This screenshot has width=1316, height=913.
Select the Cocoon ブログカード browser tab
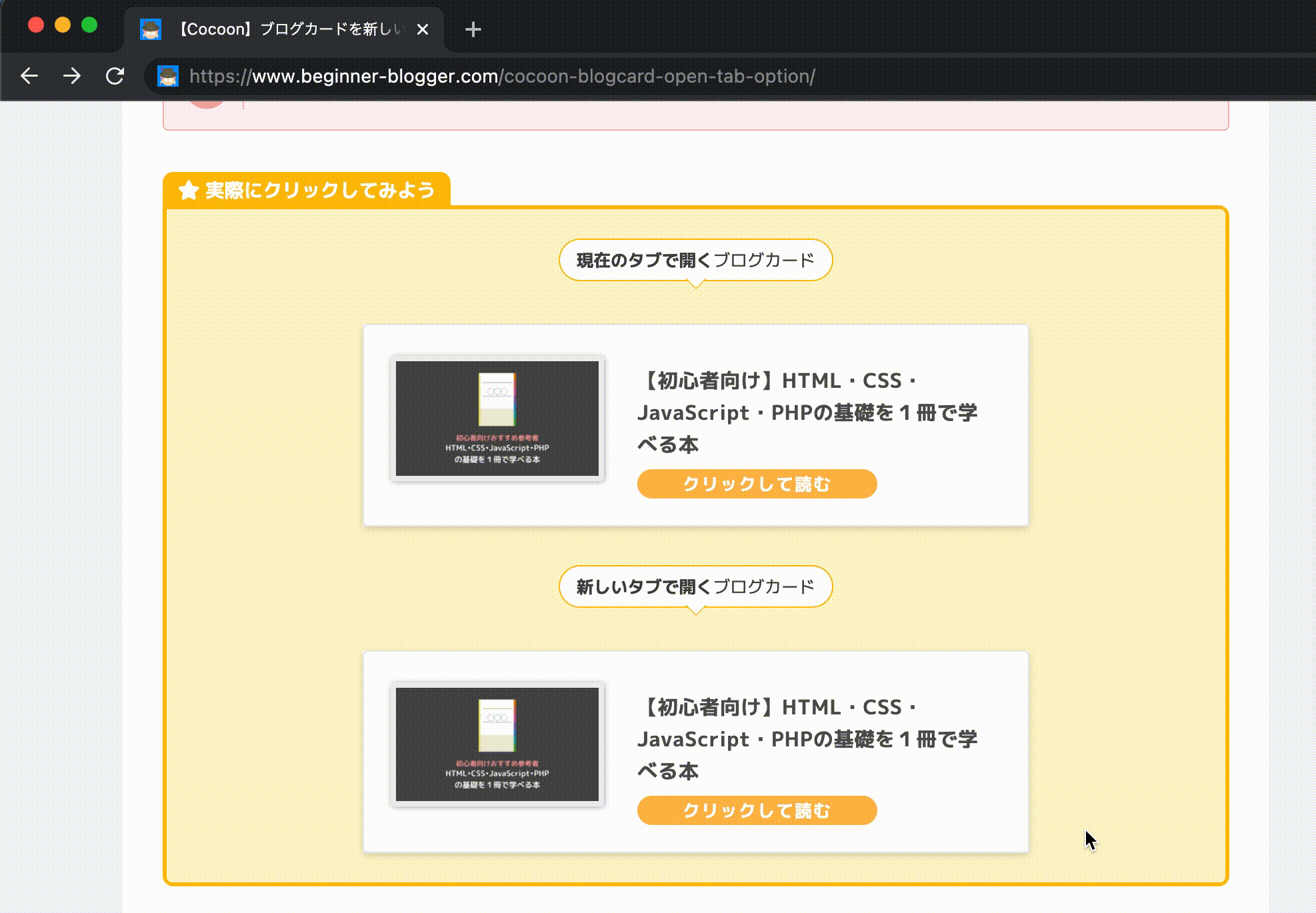290,29
